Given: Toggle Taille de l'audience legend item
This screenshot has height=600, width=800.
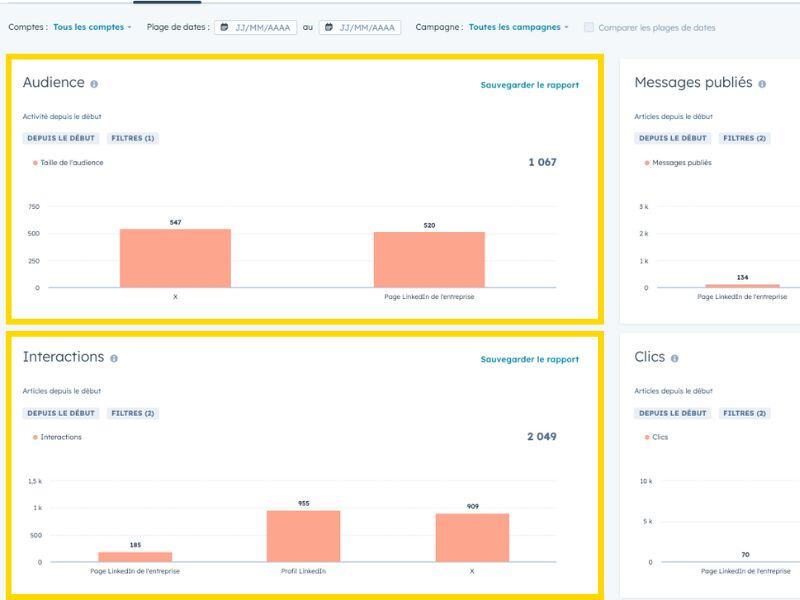Looking at the screenshot, I should [68, 163].
